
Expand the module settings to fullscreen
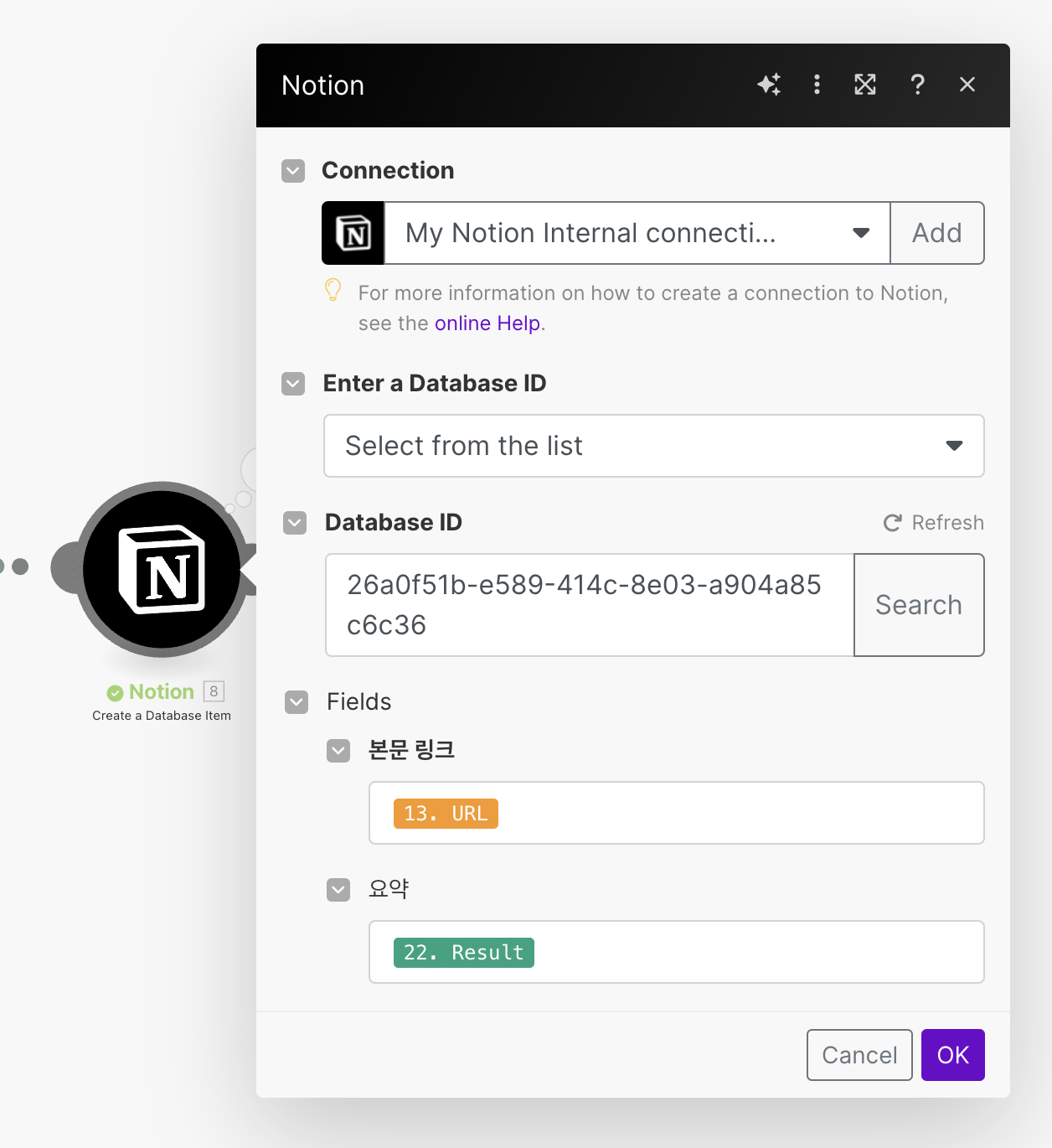865,85
